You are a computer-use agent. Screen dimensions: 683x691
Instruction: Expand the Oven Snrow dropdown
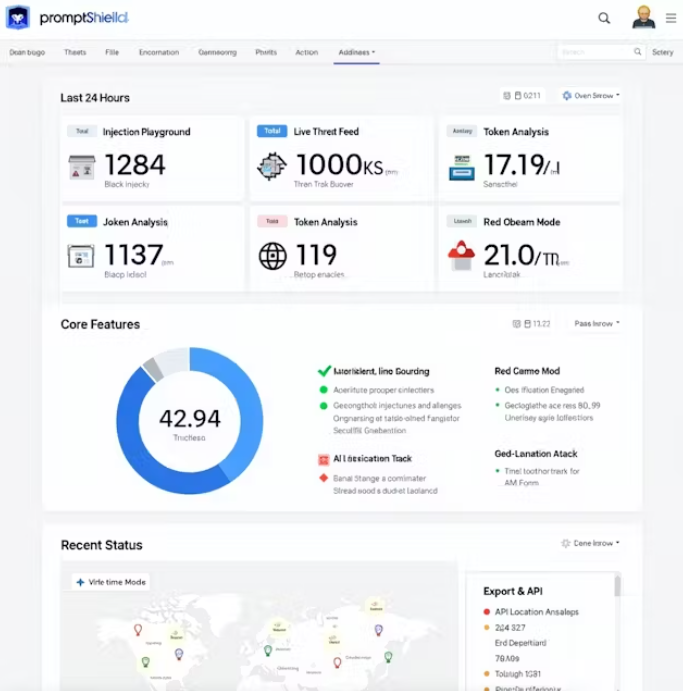coord(591,96)
